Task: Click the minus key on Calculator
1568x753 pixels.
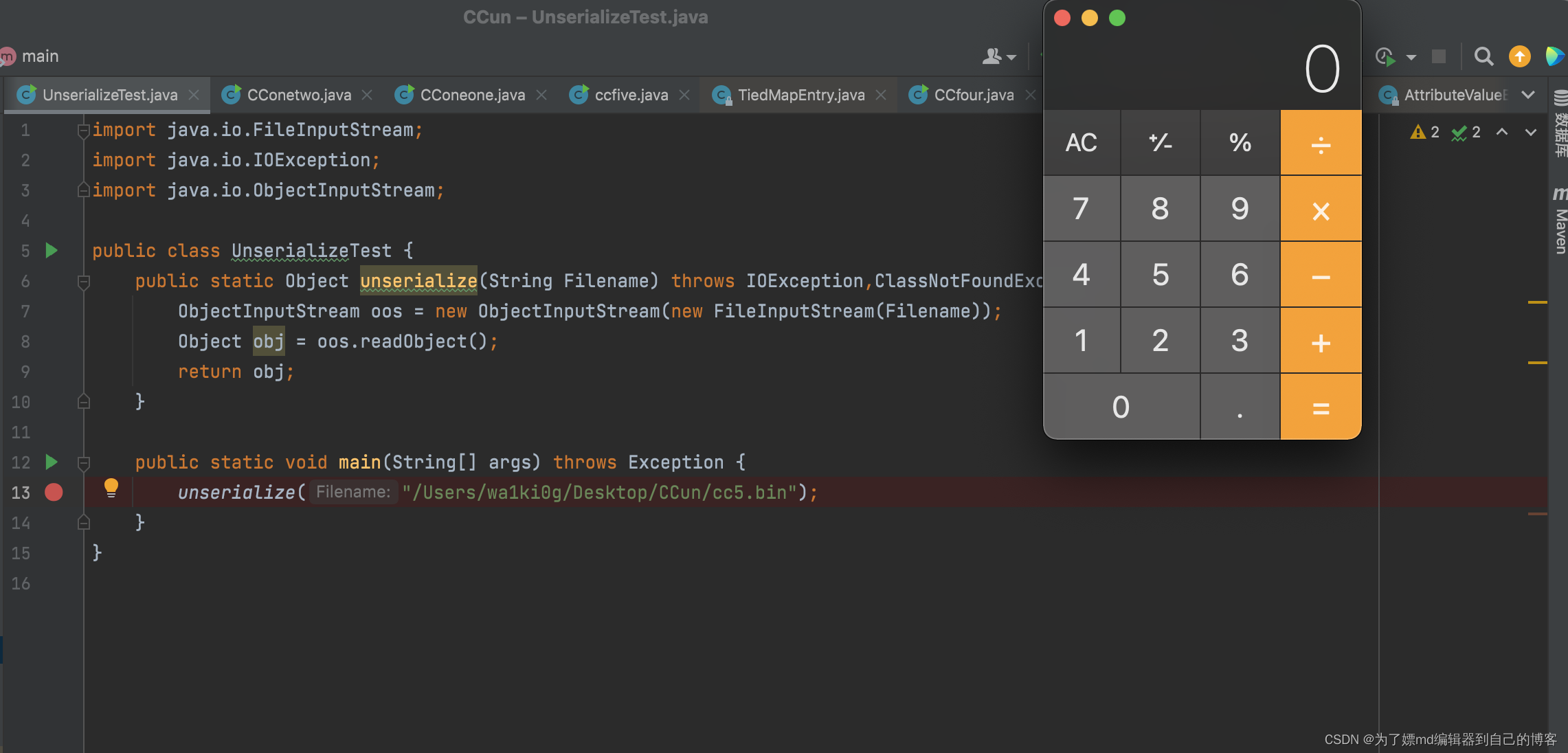Action: [x=1321, y=275]
